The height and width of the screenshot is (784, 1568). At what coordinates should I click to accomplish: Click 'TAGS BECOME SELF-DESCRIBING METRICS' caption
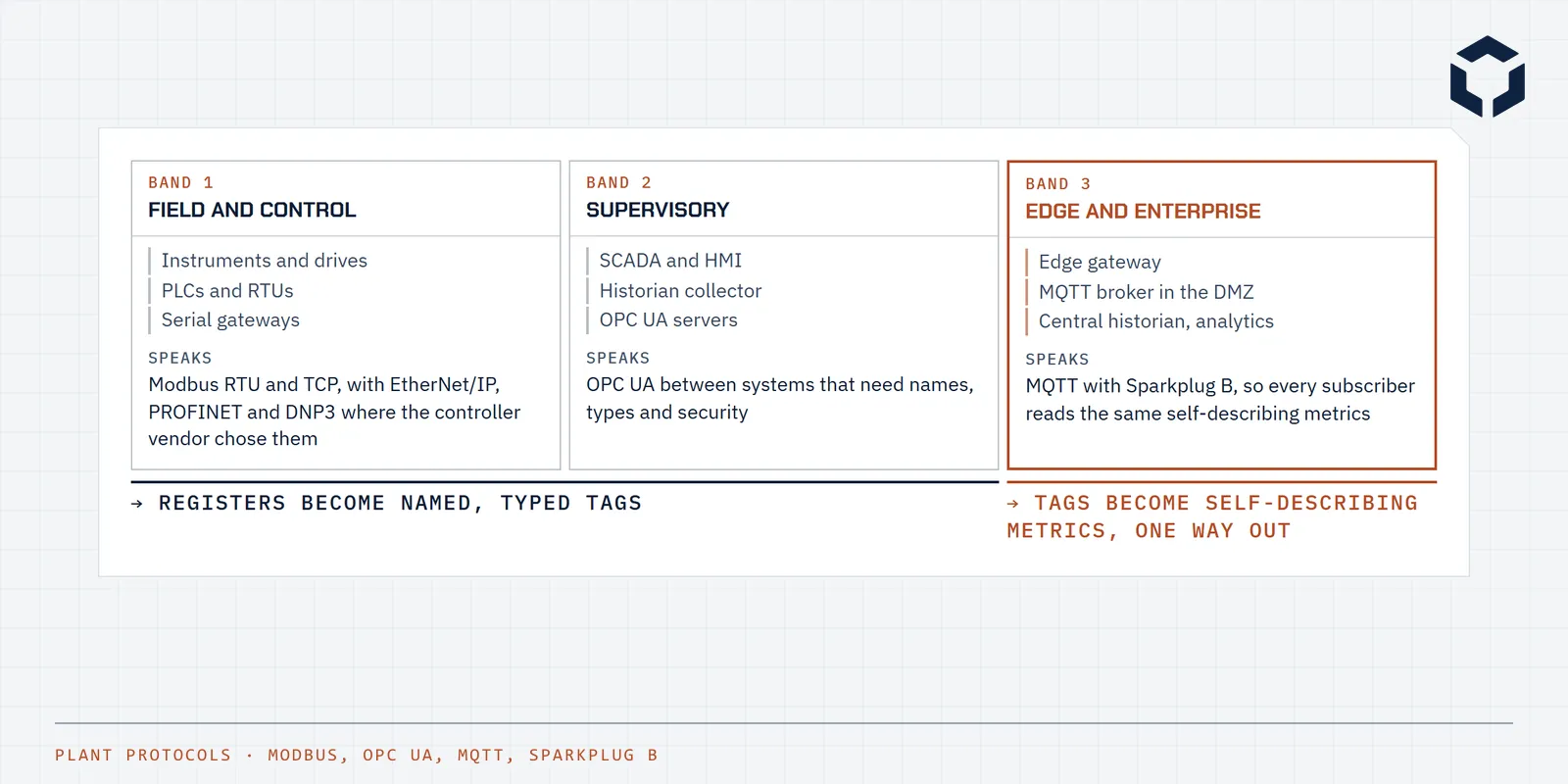[1212, 516]
